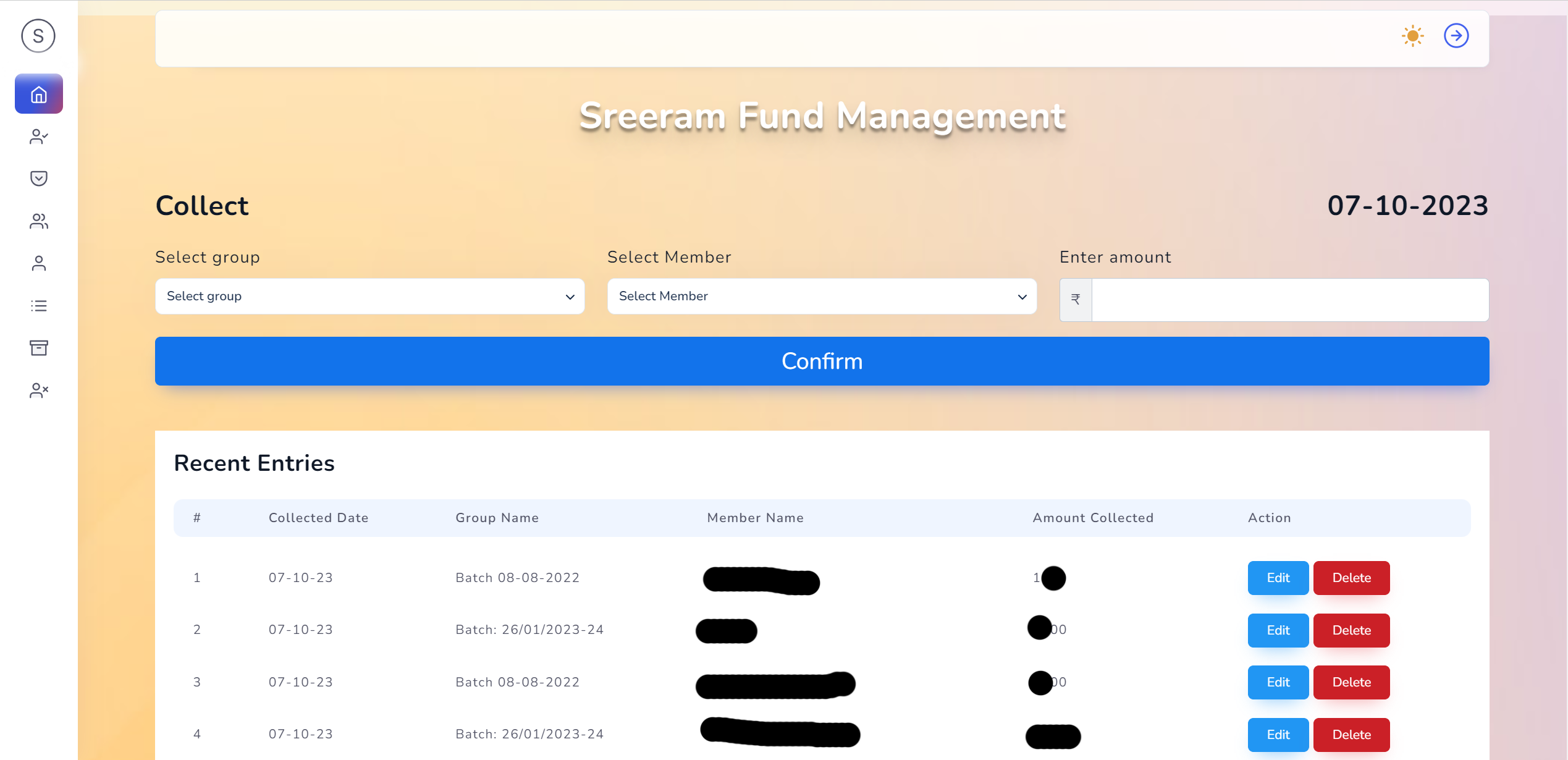
Task: Click inside the Enter amount field
Action: pos(1290,300)
